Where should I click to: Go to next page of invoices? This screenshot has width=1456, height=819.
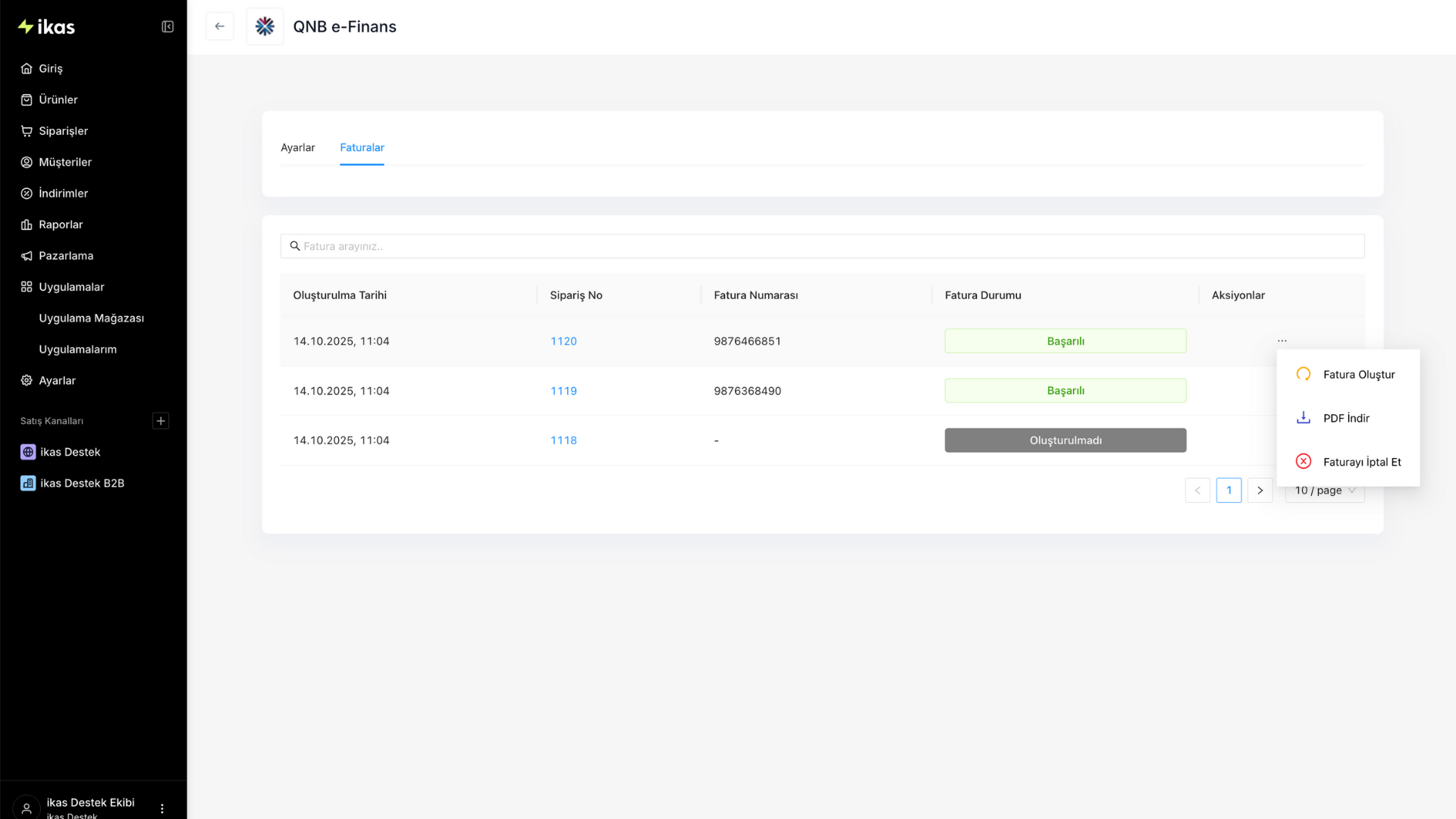pyautogui.click(x=1260, y=491)
